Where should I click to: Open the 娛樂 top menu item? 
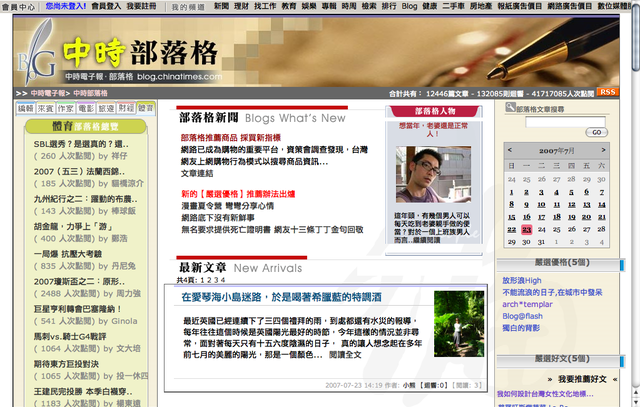coord(309,6)
